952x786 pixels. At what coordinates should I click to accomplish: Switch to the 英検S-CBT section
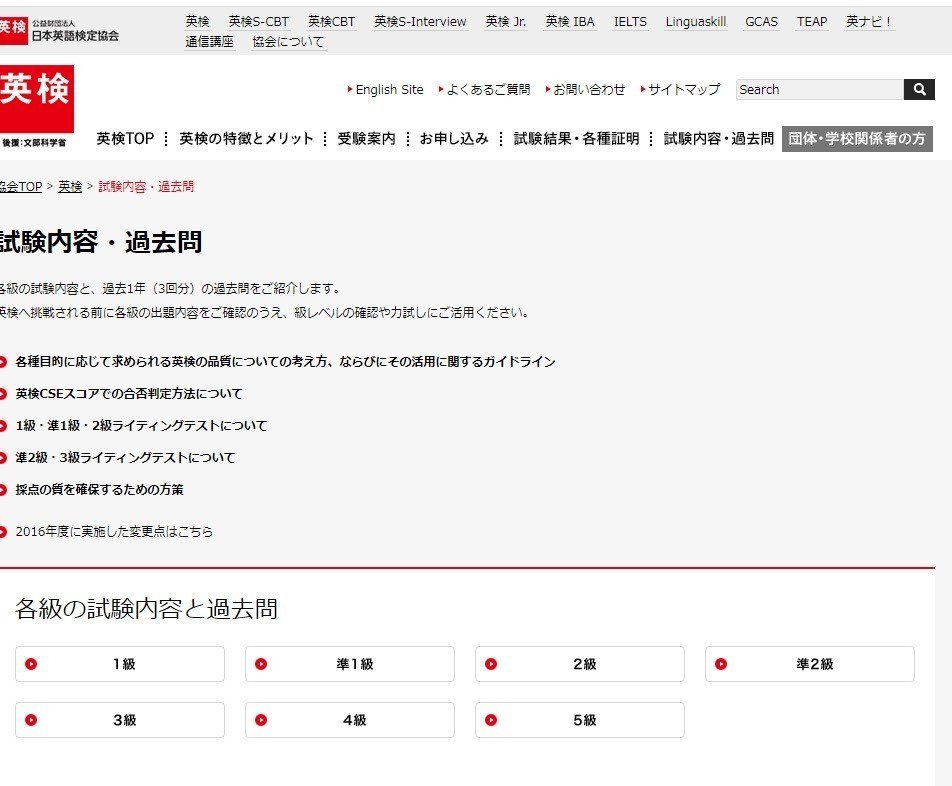[x=256, y=20]
